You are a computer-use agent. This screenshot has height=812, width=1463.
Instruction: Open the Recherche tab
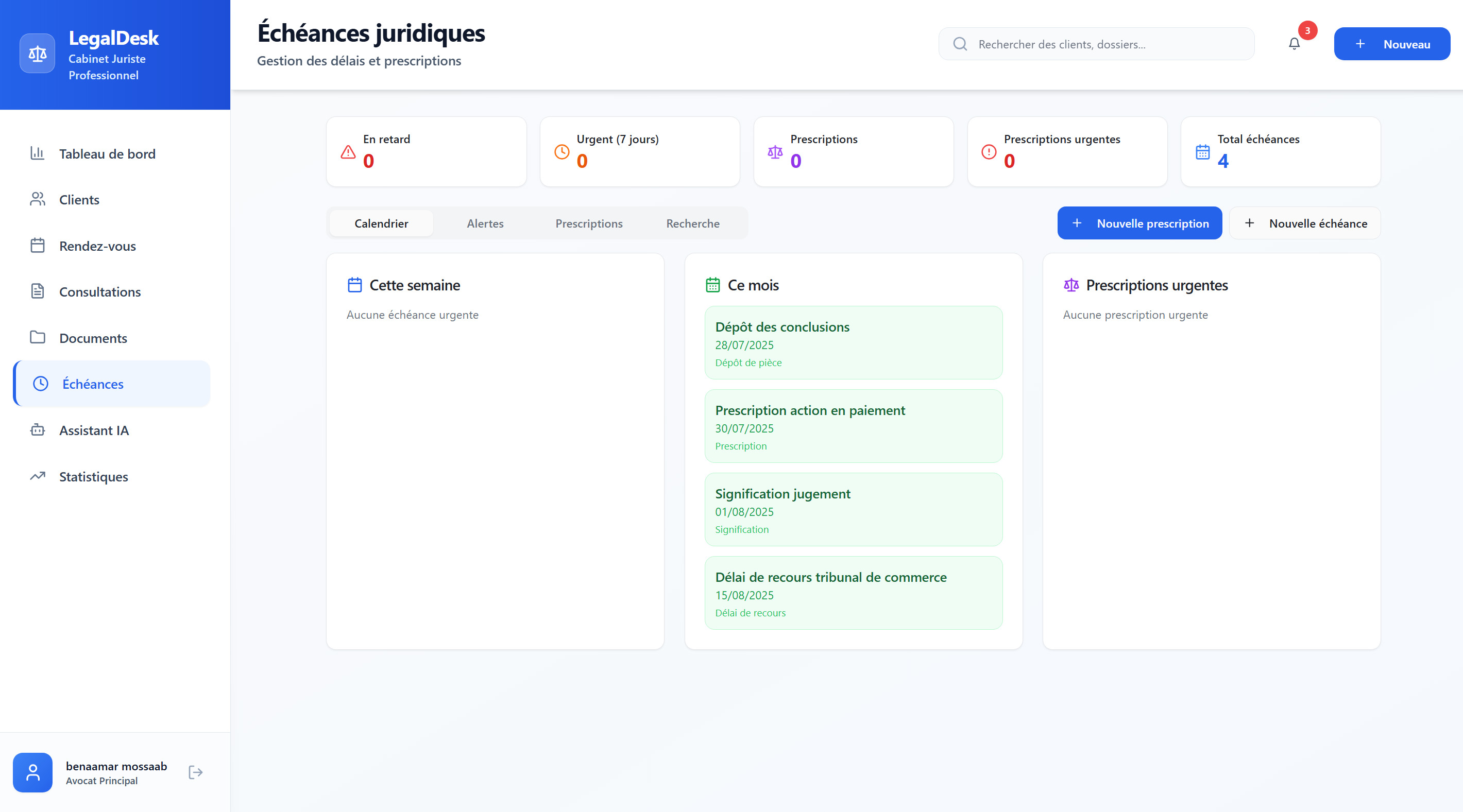point(692,223)
